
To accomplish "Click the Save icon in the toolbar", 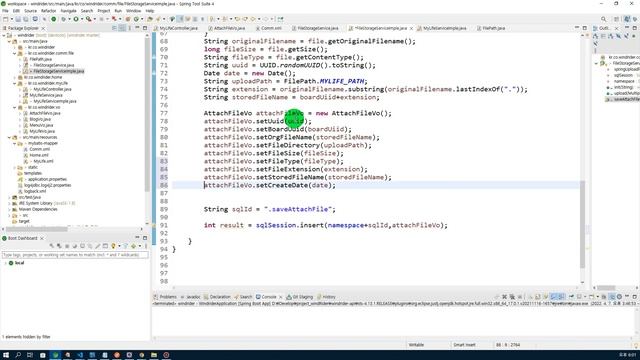I will click(x=18, y=19).
